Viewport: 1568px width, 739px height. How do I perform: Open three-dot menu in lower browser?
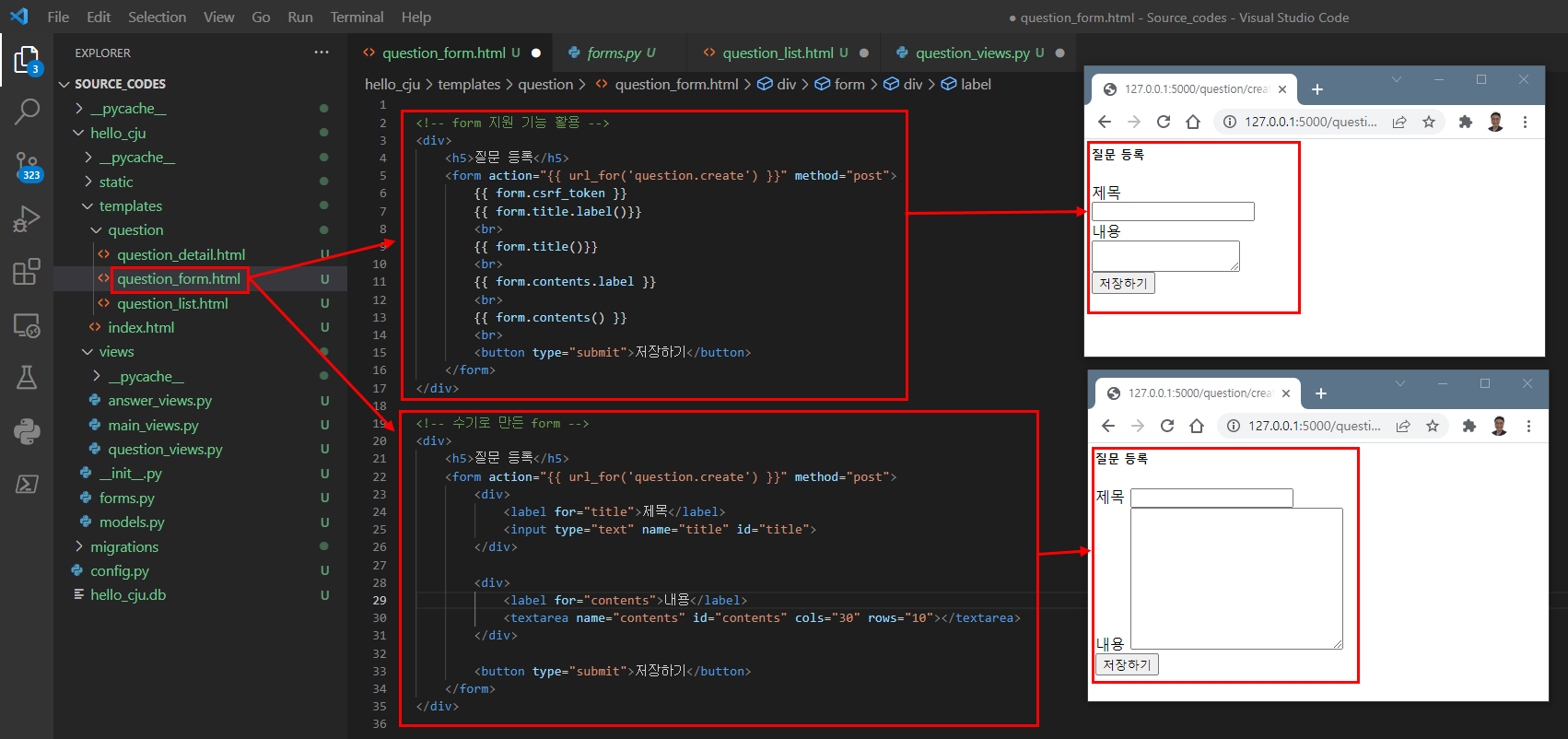click(1528, 426)
